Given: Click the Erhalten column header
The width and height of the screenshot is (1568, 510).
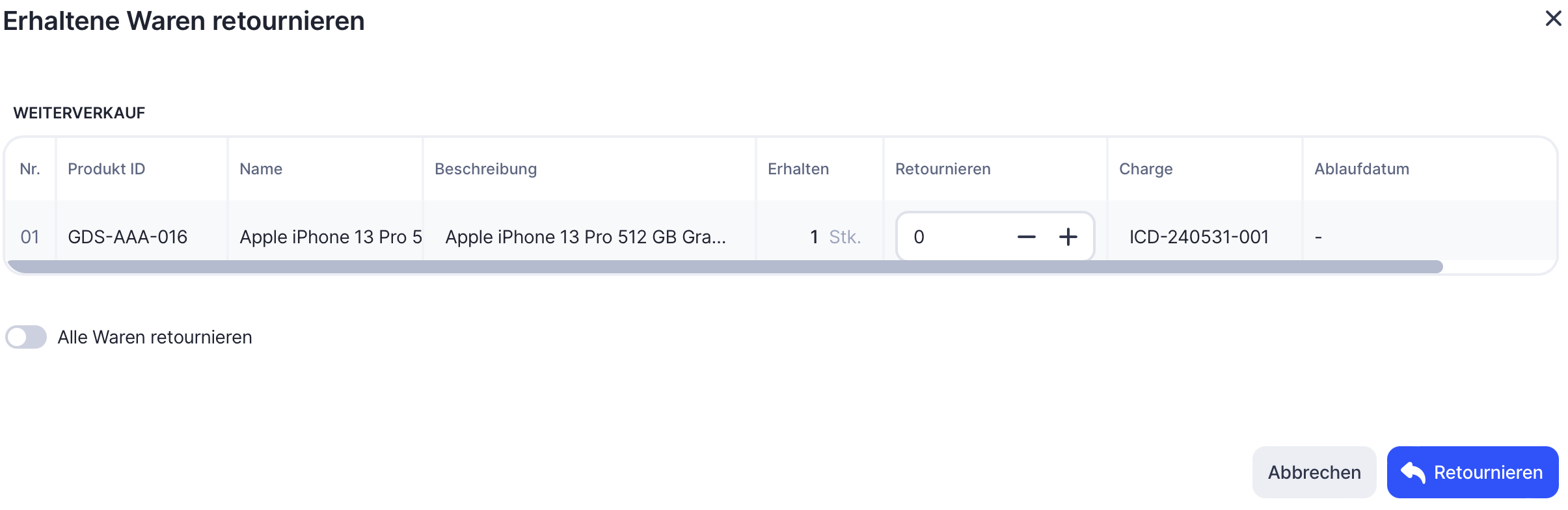Looking at the screenshot, I should coord(798,169).
